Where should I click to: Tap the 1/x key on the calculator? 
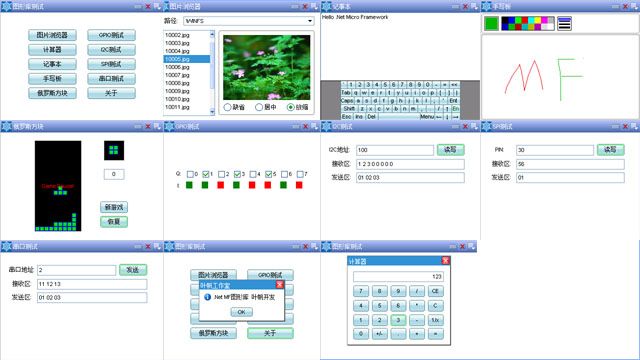pyautogui.click(x=435, y=320)
